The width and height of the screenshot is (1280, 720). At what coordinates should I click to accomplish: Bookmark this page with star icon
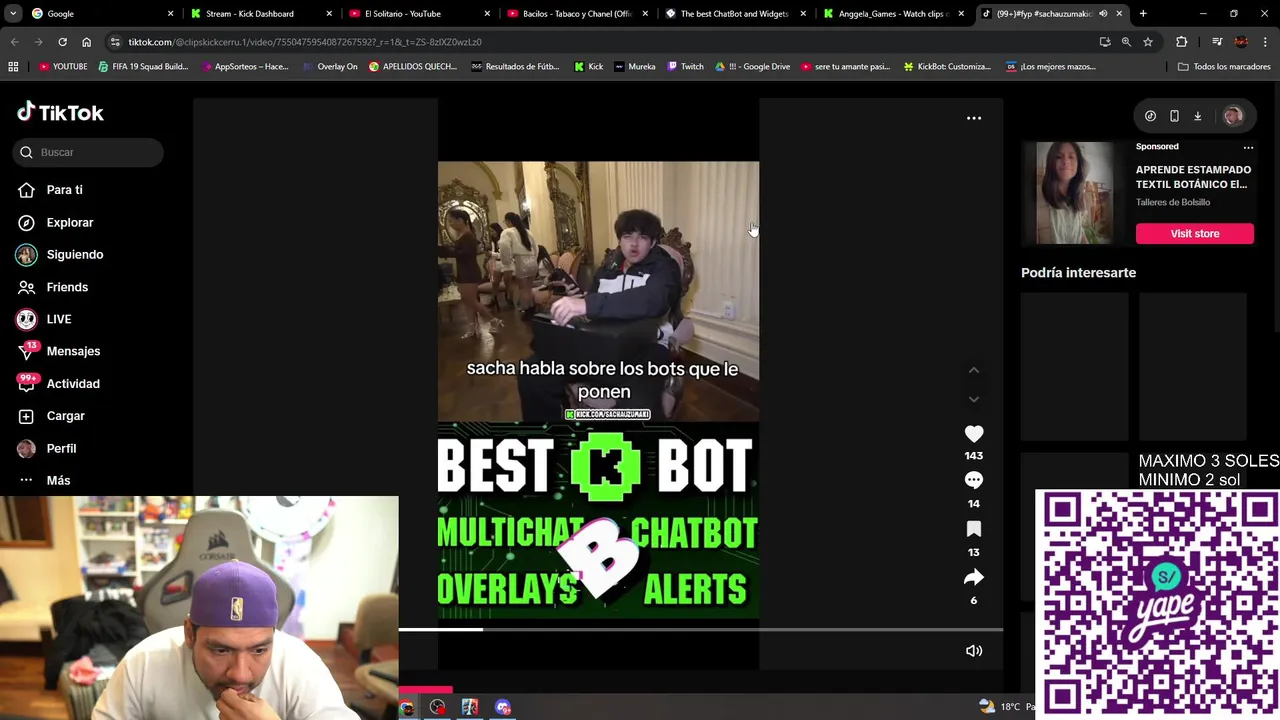click(x=1148, y=42)
